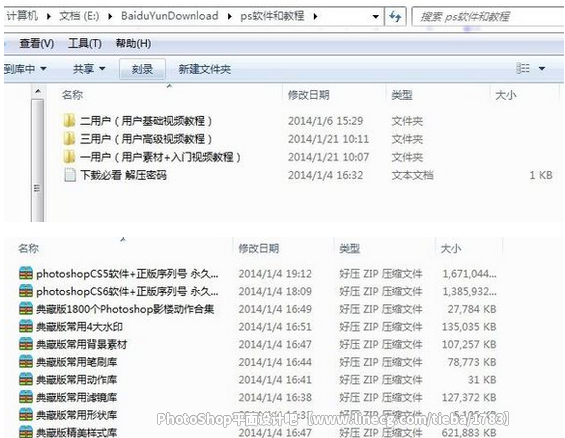565x438 pixels.
Task: Select file name 典藏版常用背景素材
Action: coord(81,344)
